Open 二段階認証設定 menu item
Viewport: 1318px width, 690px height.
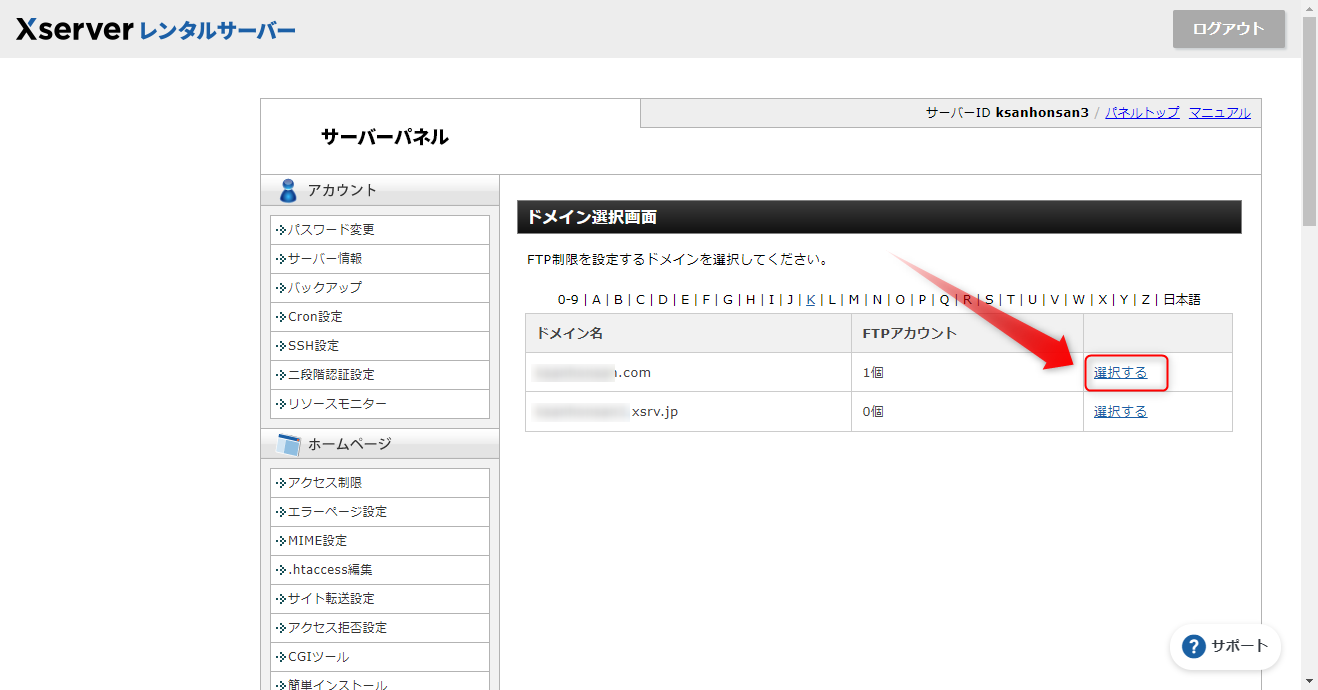(331, 375)
